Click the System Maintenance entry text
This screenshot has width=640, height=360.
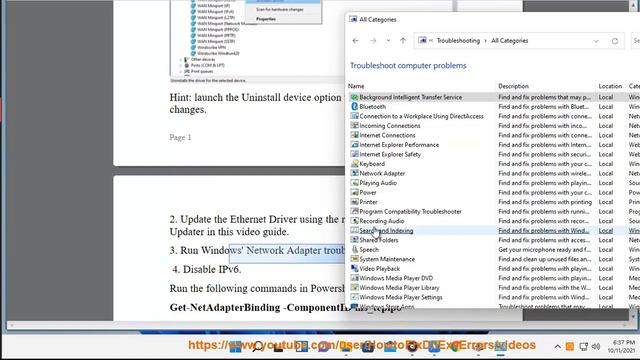387,259
